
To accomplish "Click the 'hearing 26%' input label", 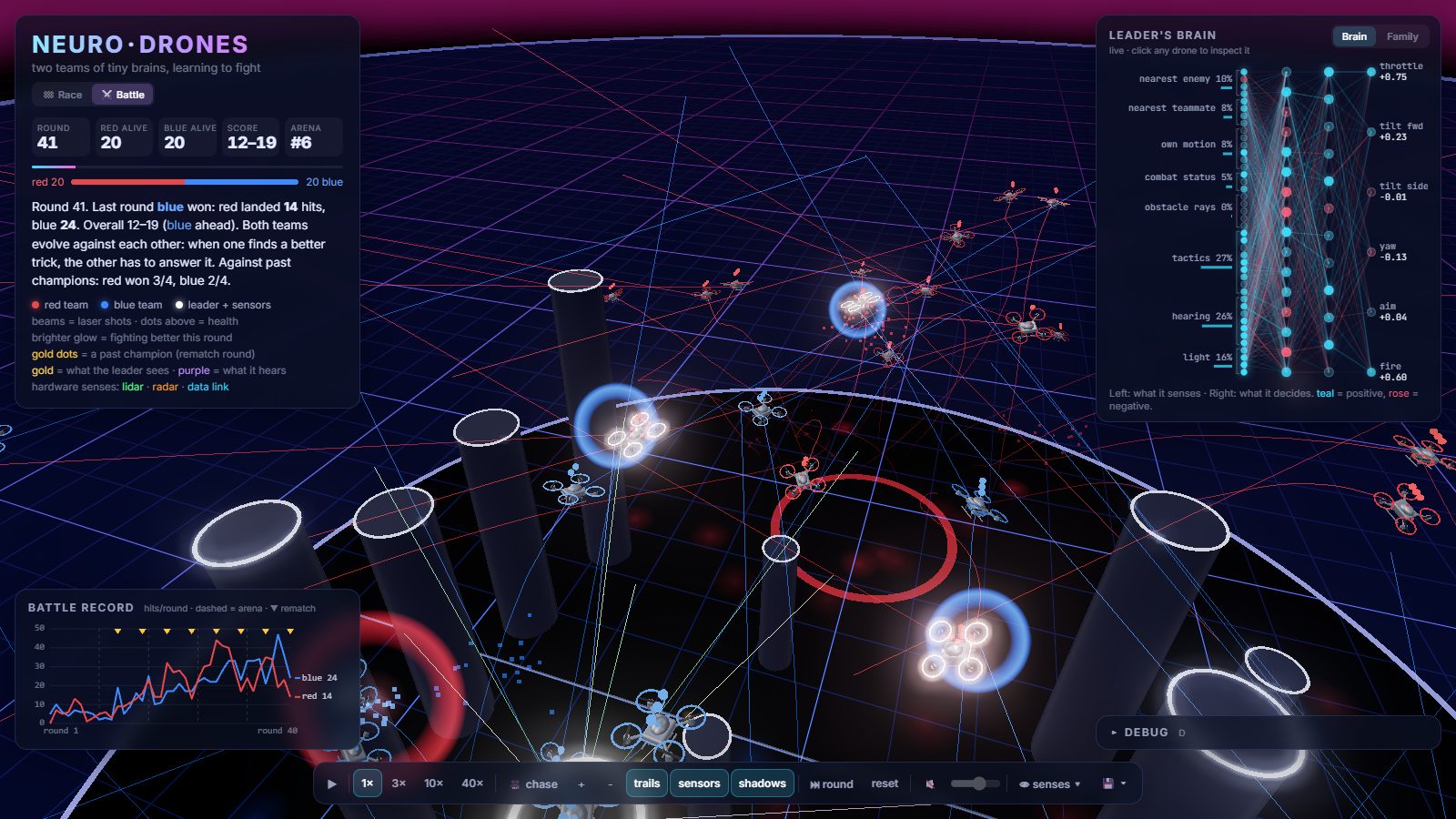I will 1201,317.
